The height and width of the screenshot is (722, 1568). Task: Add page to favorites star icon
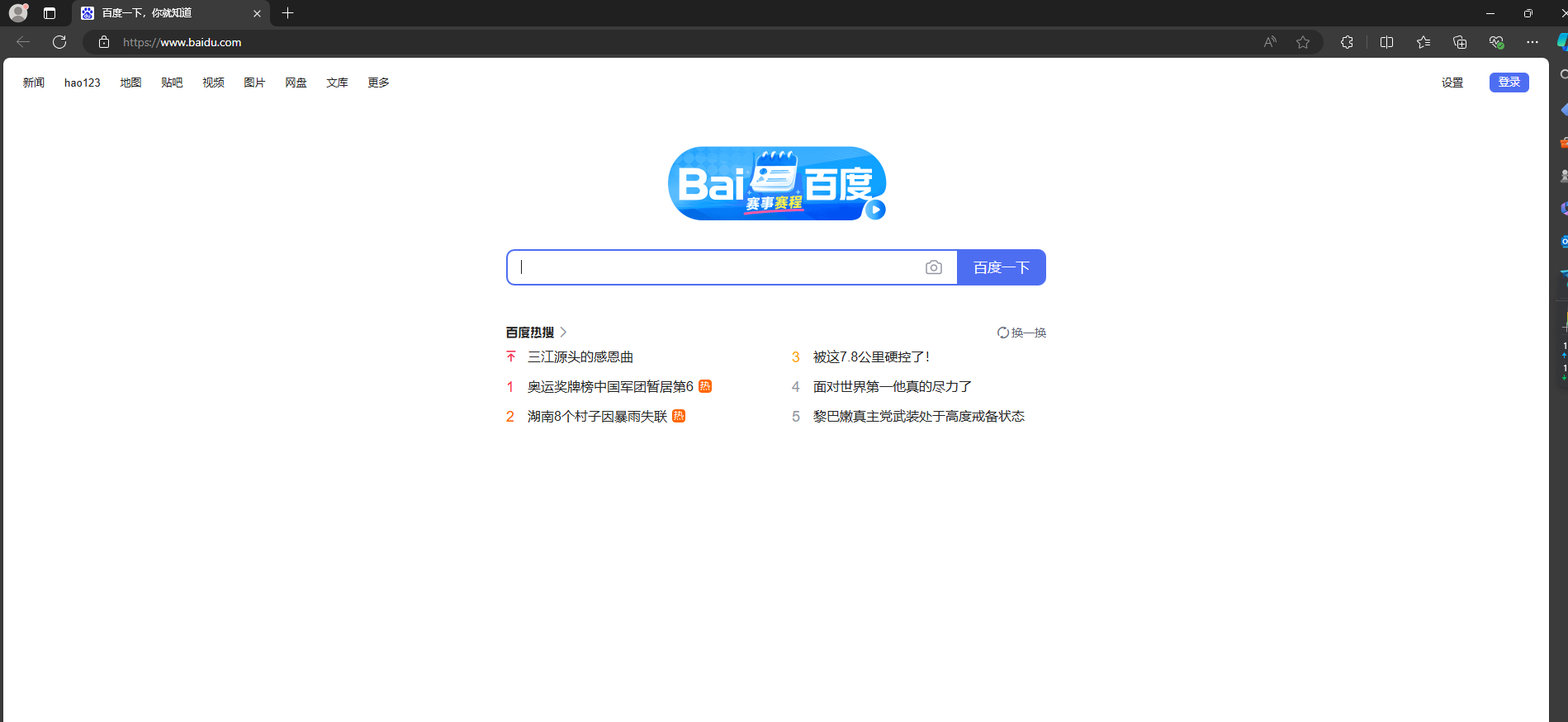1303,42
